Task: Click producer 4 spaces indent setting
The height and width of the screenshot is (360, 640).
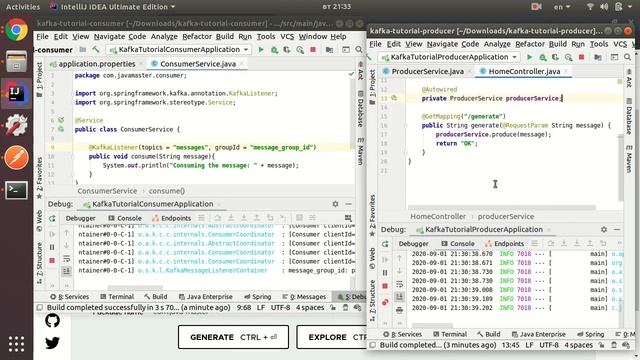Action: (578, 345)
